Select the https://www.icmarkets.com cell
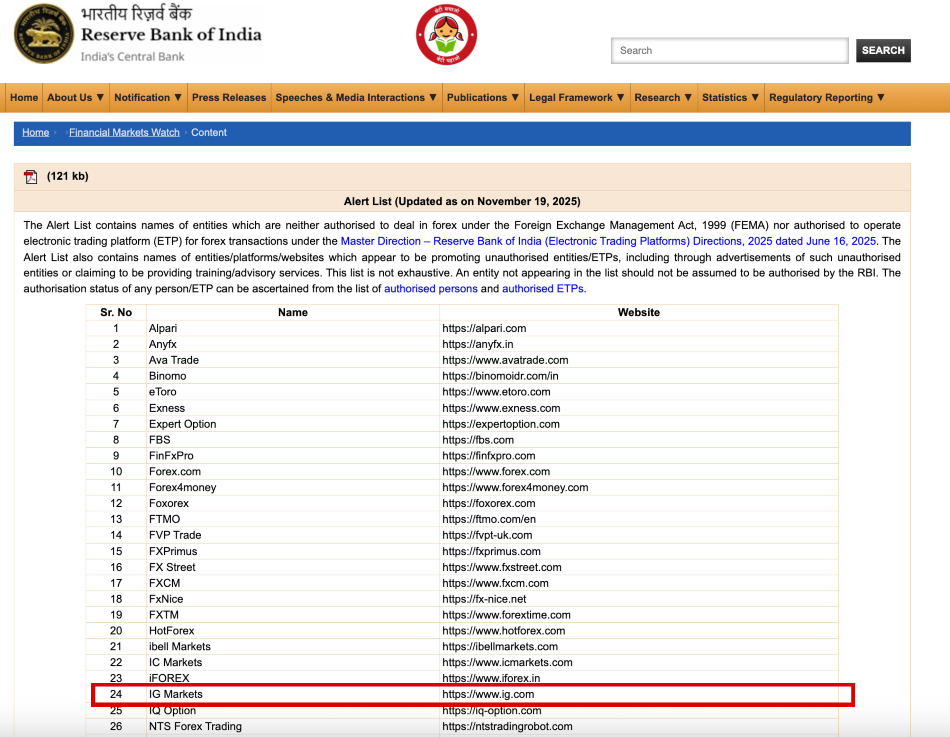The height and width of the screenshot is (737, 950). point(639,662)
